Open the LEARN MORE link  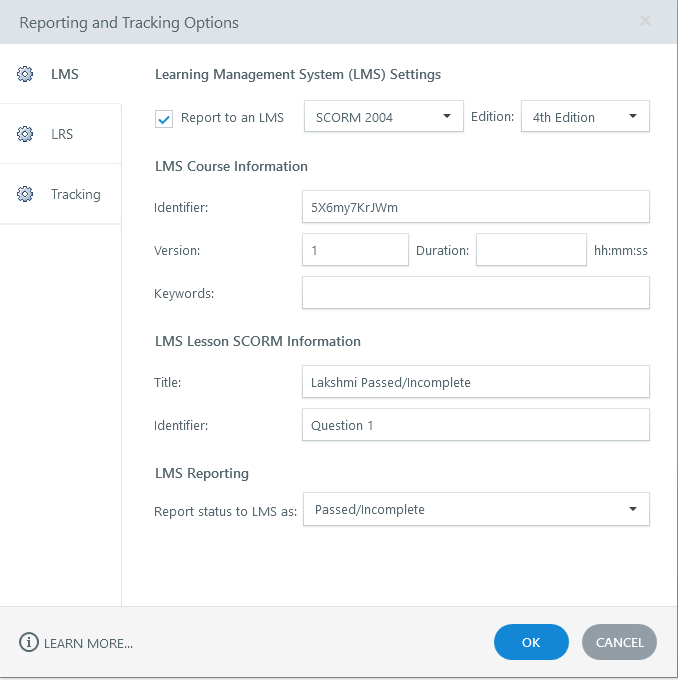coord(88,643)
